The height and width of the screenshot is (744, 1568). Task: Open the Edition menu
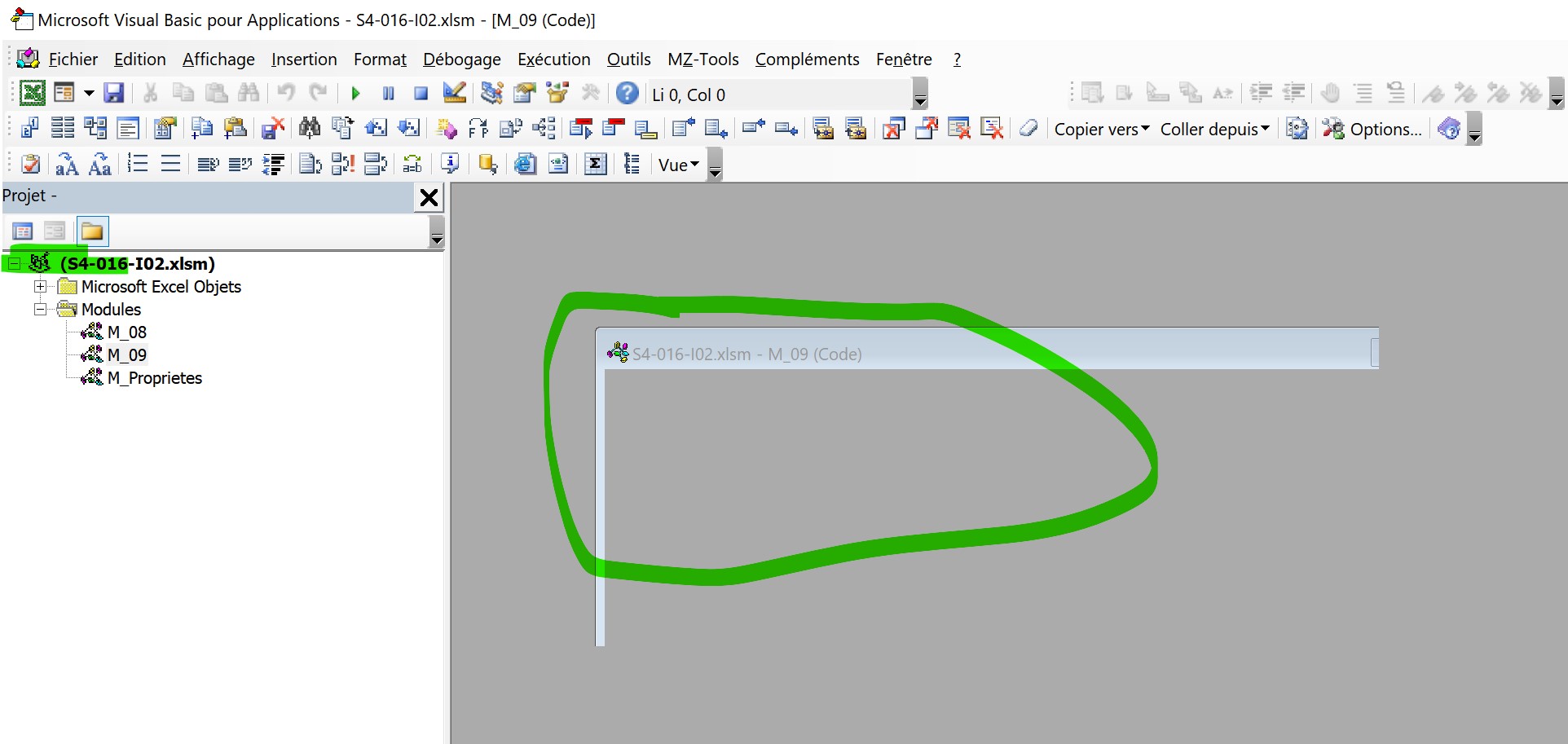pos(139,59)
